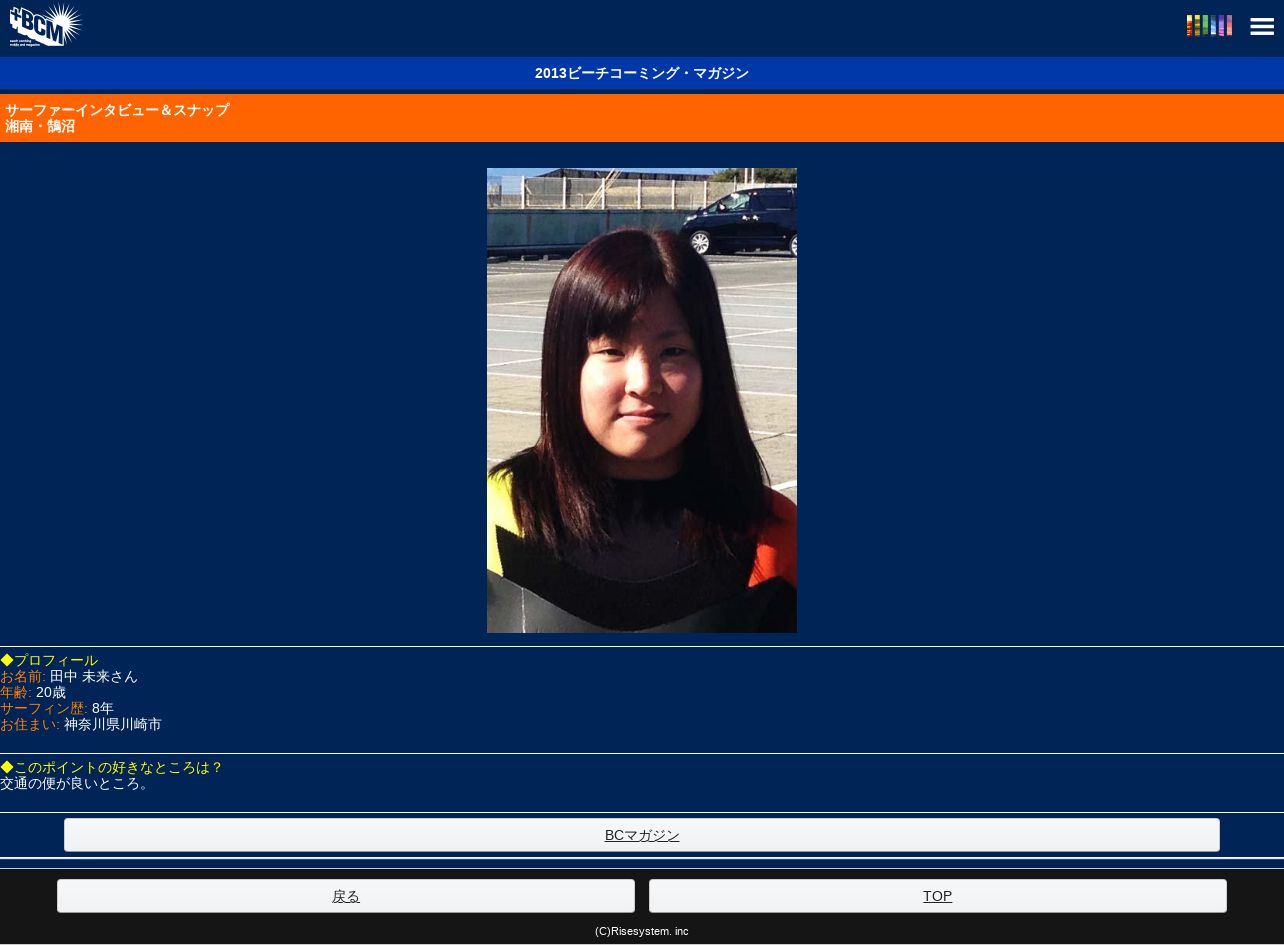The image size is (1284, 945).
Task: Click the BCM logo
Action: 46,25
